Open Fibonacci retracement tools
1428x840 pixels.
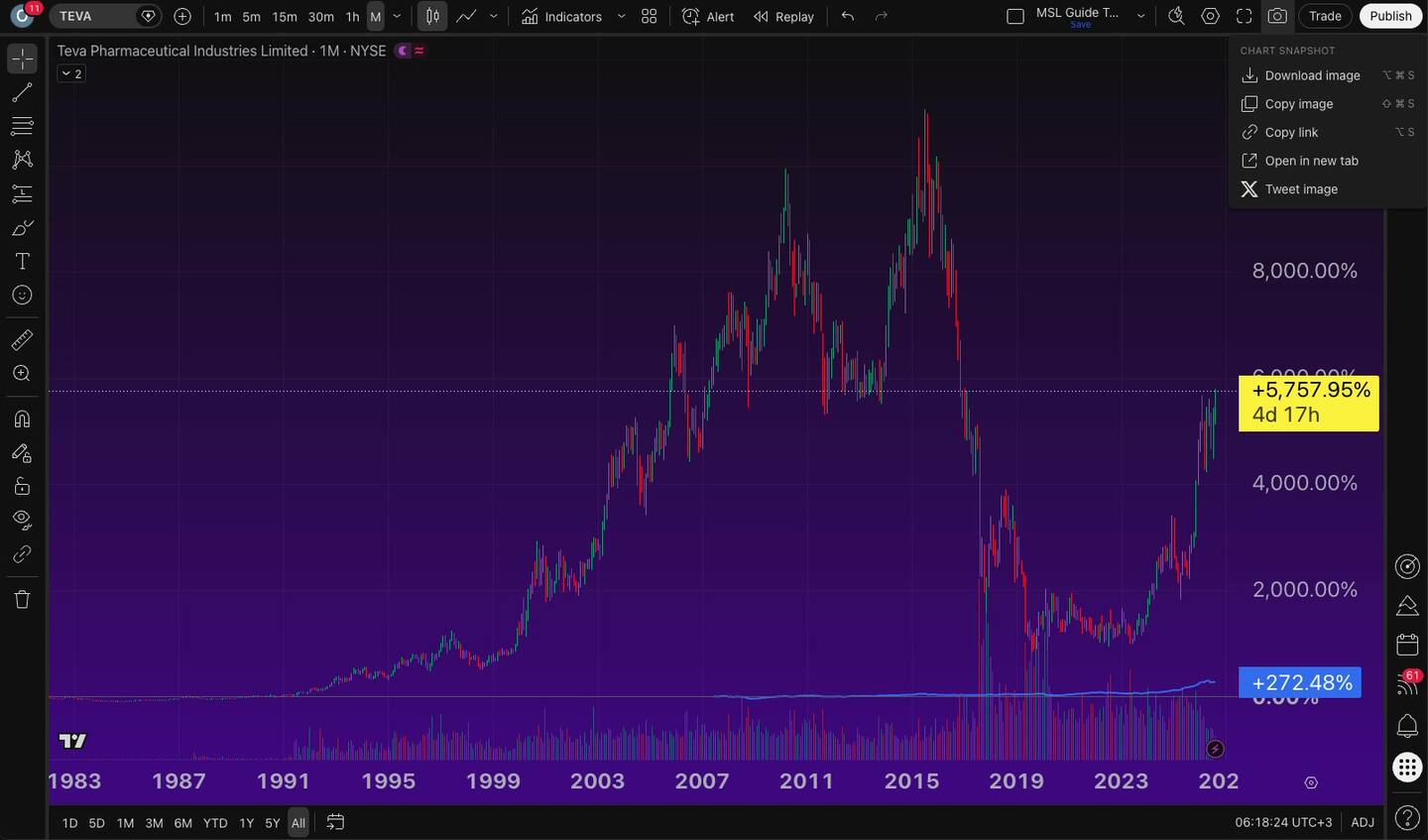coord(22,126)
